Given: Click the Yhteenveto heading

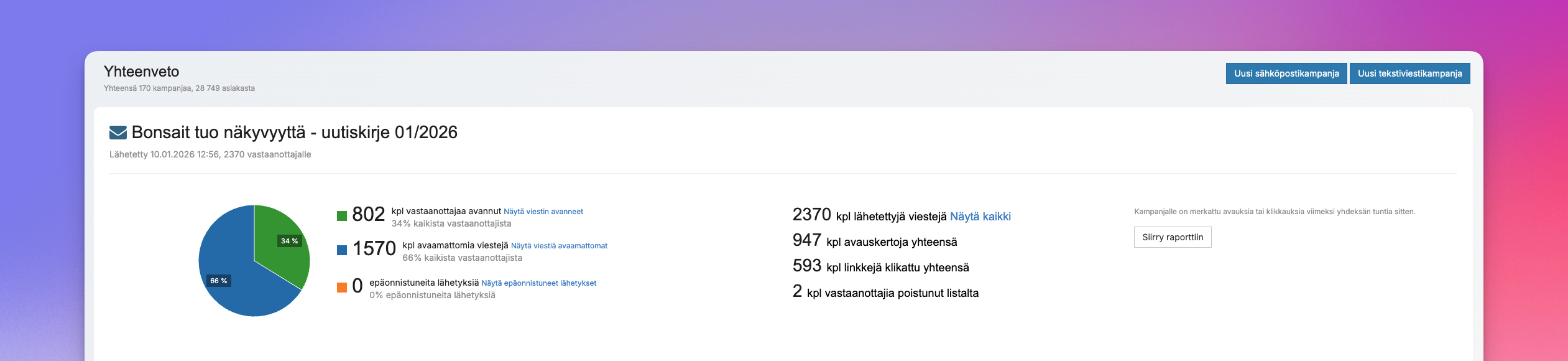Looking at the screenshot, I should coord(141,72).
